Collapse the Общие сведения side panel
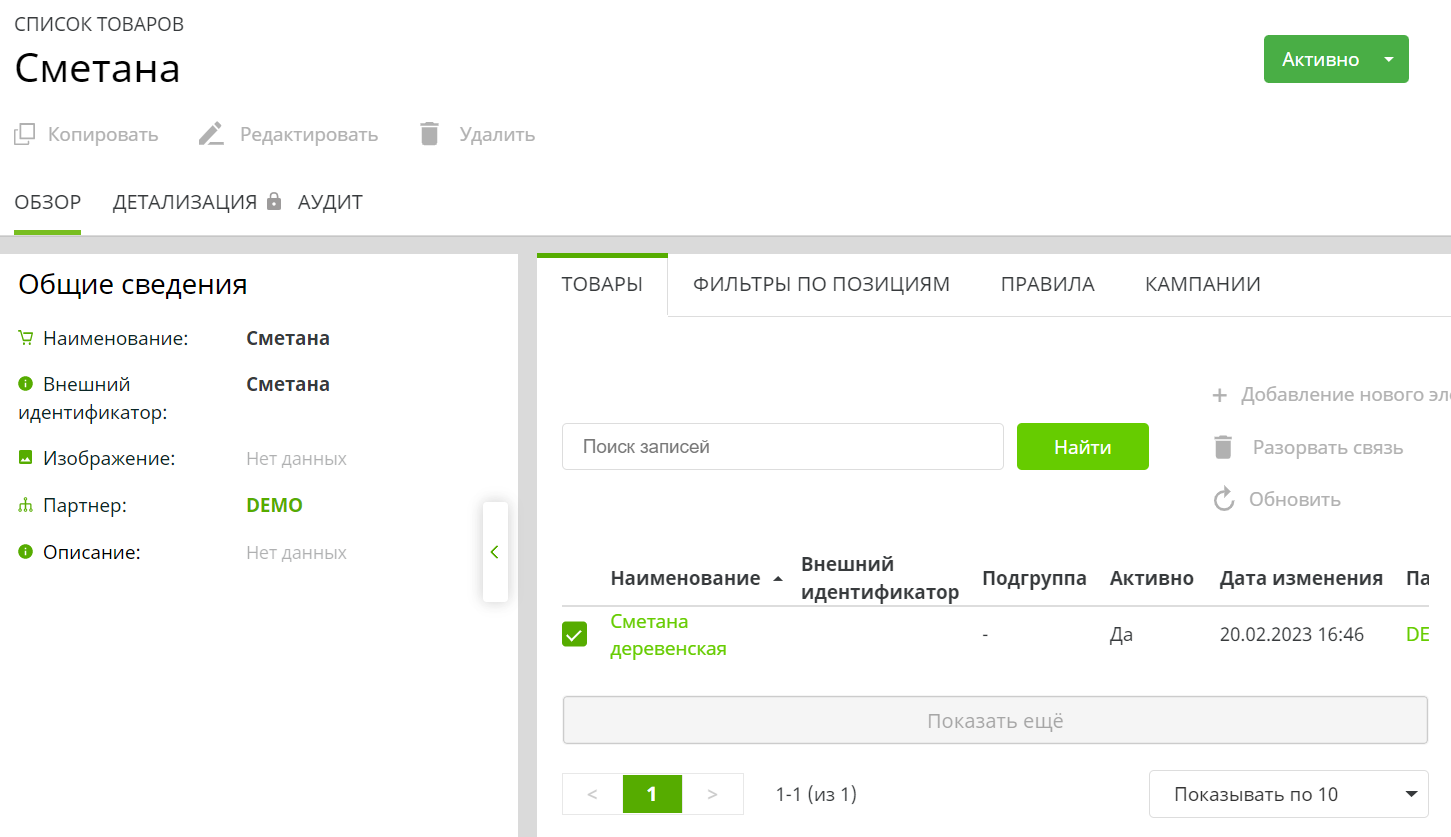 [495, 552]
